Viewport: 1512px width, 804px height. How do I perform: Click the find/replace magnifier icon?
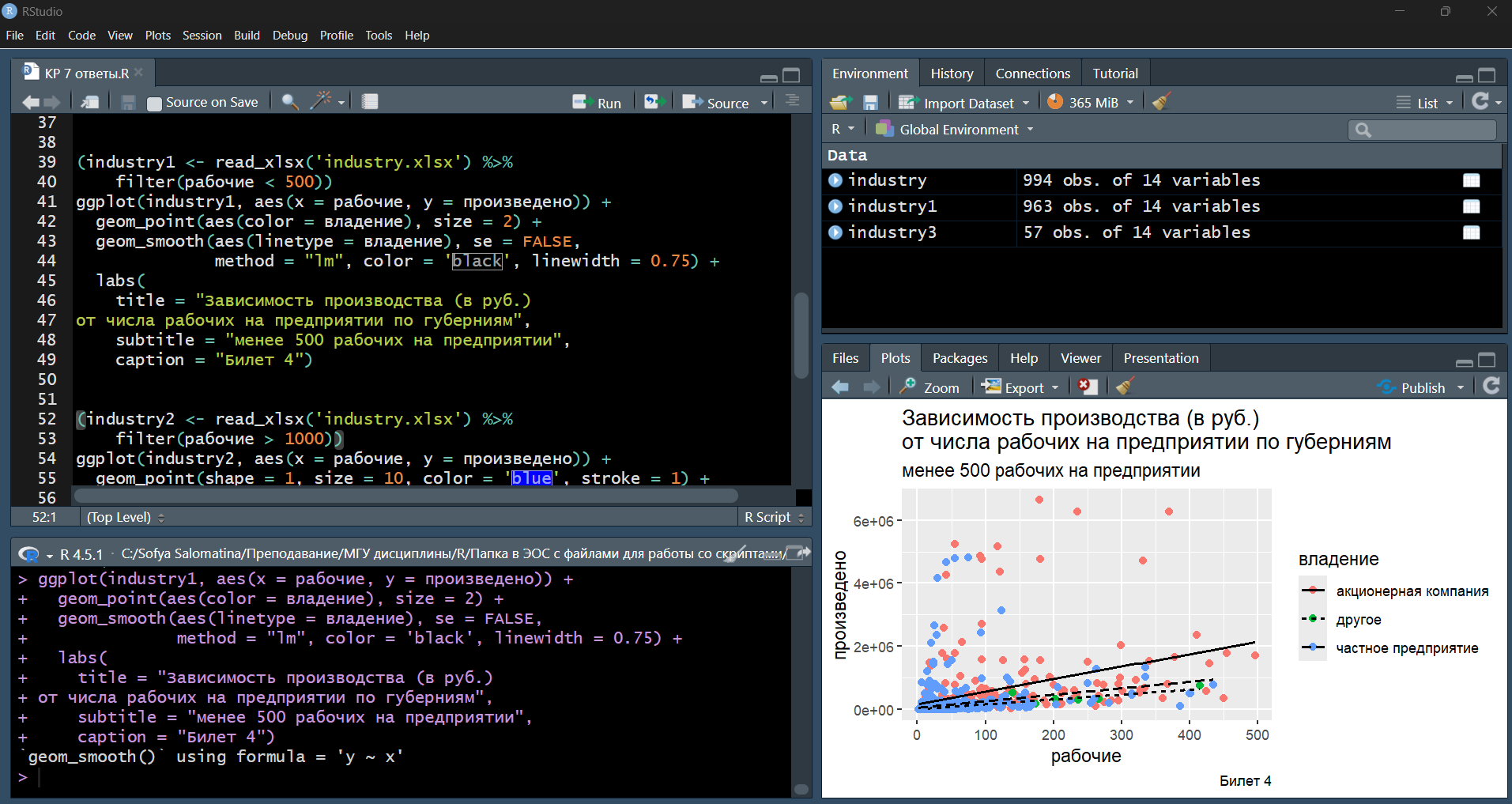[x=290, y=102]
